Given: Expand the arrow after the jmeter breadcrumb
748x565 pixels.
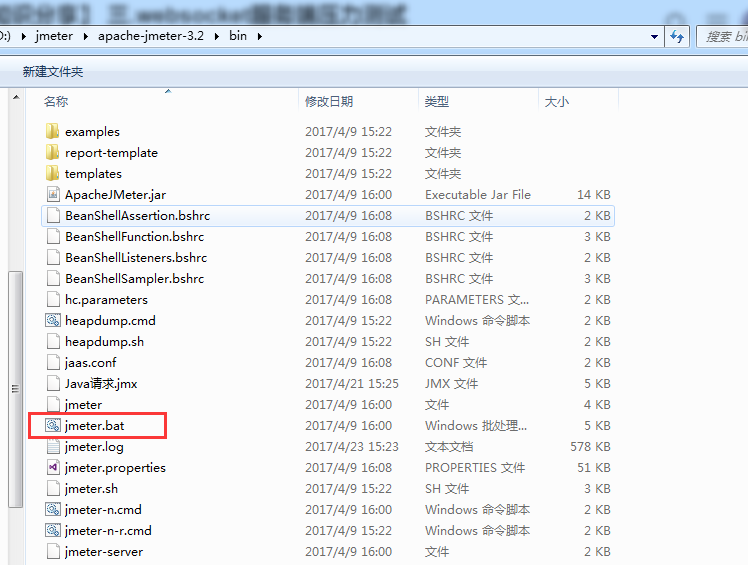Looking at the screenshot, I should tap(85, 36).
